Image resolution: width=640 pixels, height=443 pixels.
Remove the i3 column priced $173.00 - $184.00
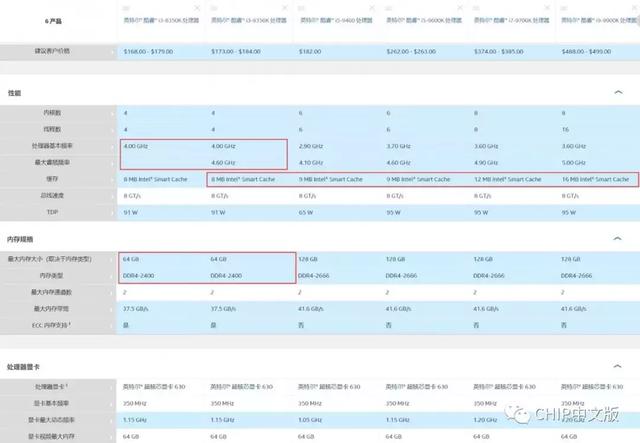(x=285, y=8)
